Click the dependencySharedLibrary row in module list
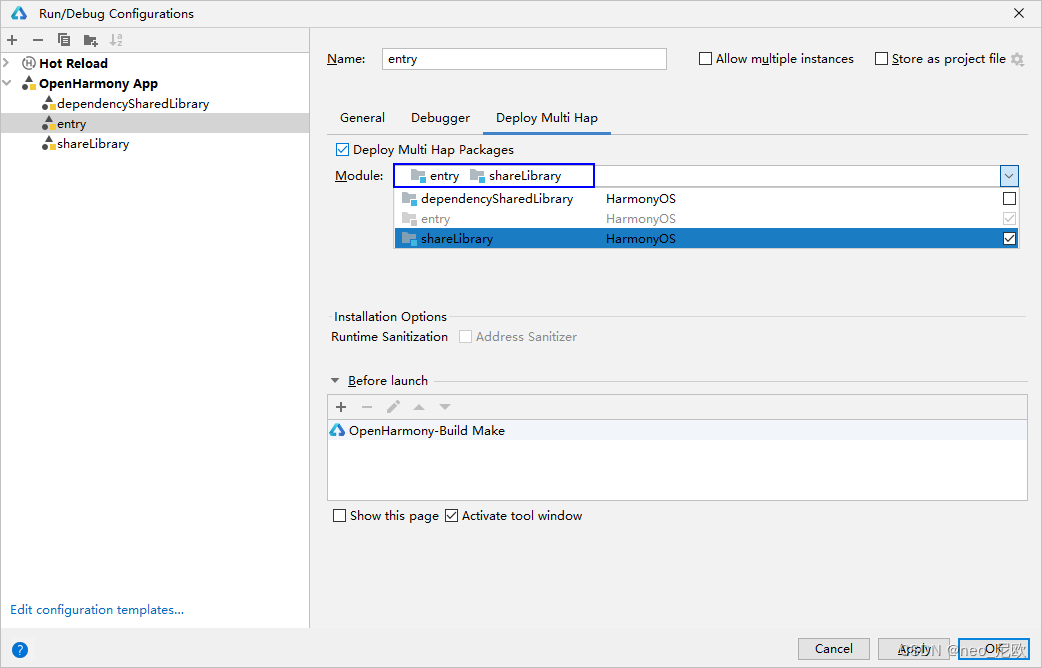The image size is (1042, 668). click(x=706, y=199)
